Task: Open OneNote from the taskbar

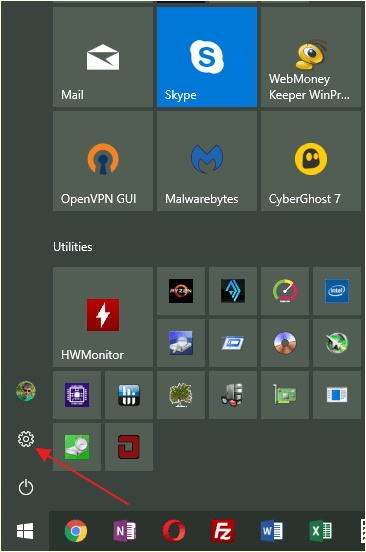Action: click(125, 531)
